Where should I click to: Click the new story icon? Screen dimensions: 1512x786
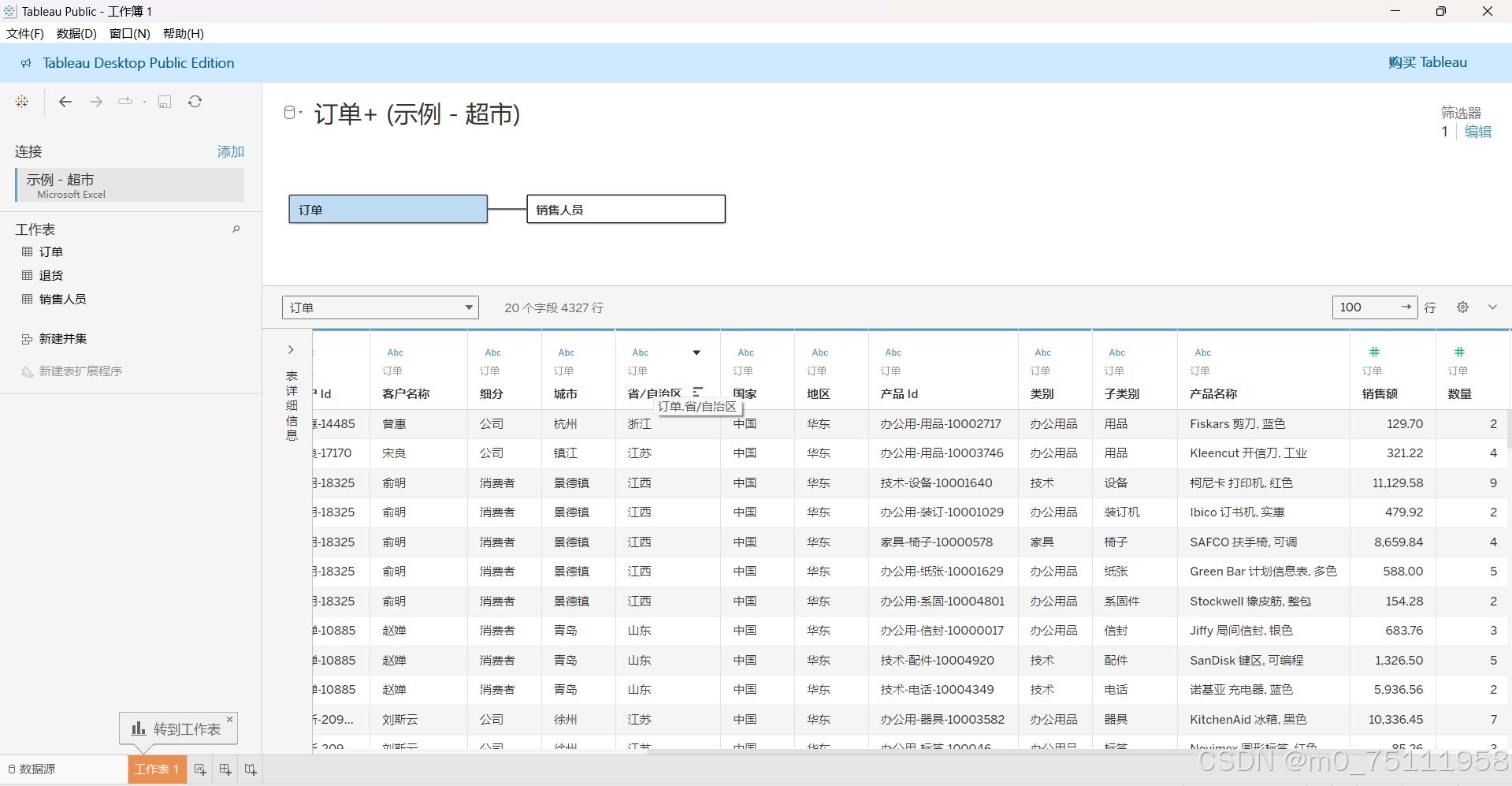[251, 769]
